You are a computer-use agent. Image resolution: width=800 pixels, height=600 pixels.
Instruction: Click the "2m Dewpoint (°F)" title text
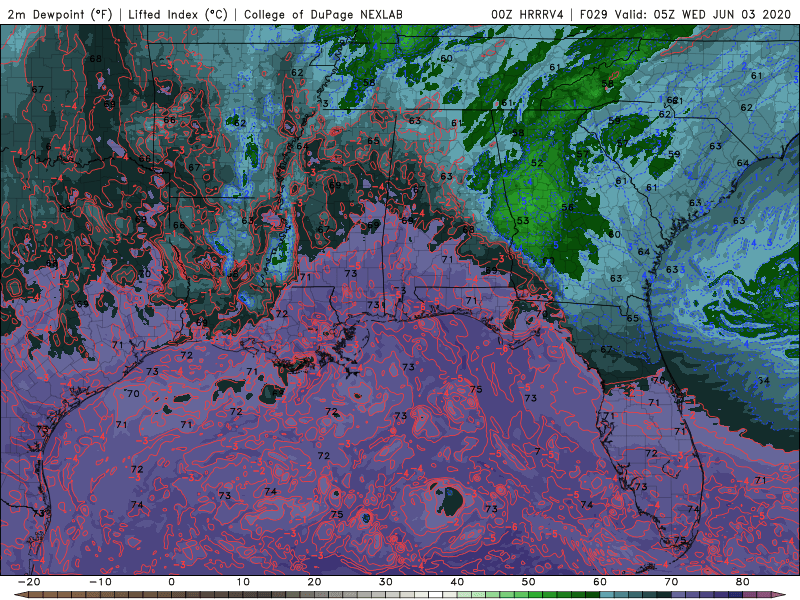click(x=60, y=14)
